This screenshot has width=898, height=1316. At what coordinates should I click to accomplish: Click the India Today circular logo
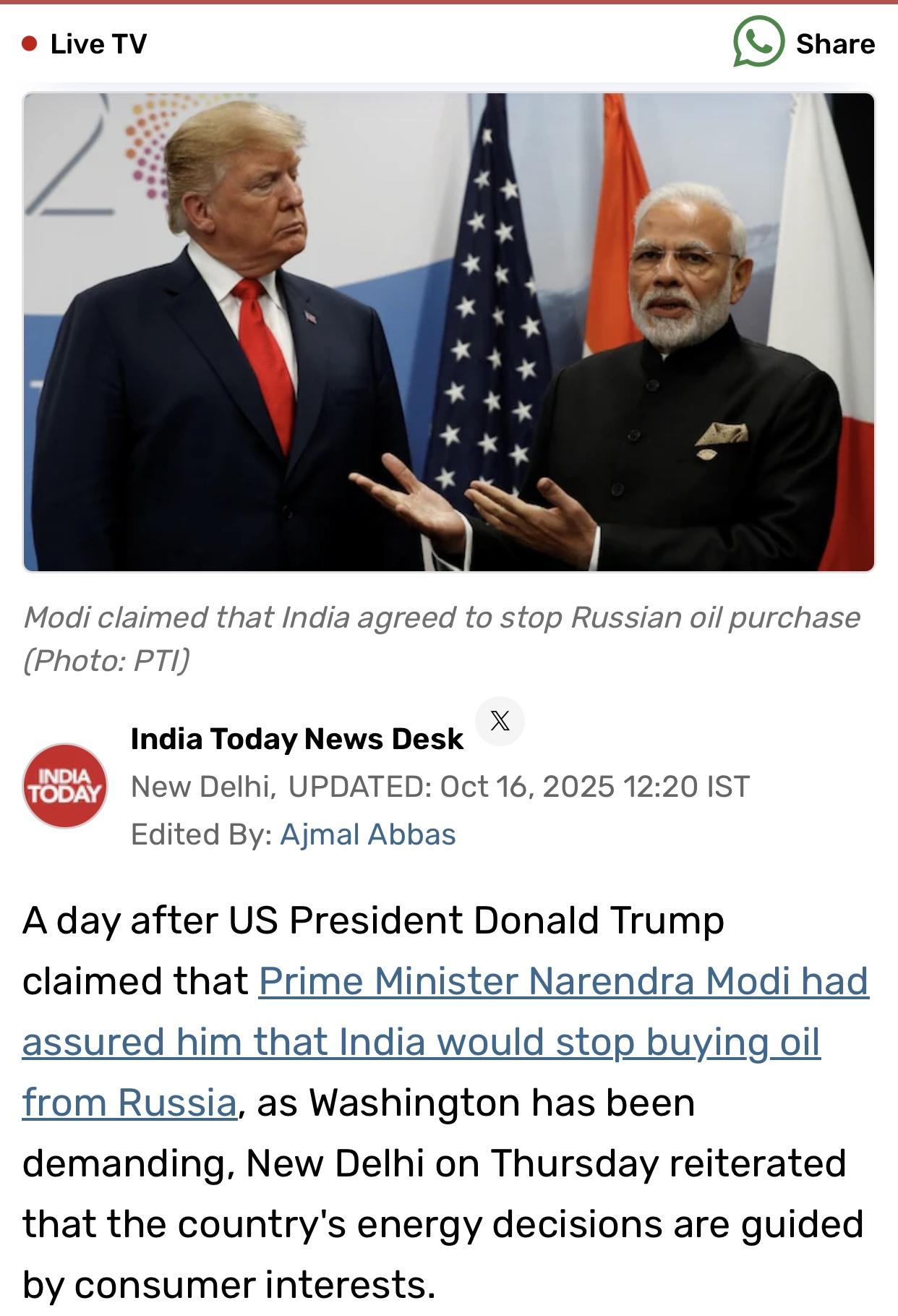click(65, 785)
